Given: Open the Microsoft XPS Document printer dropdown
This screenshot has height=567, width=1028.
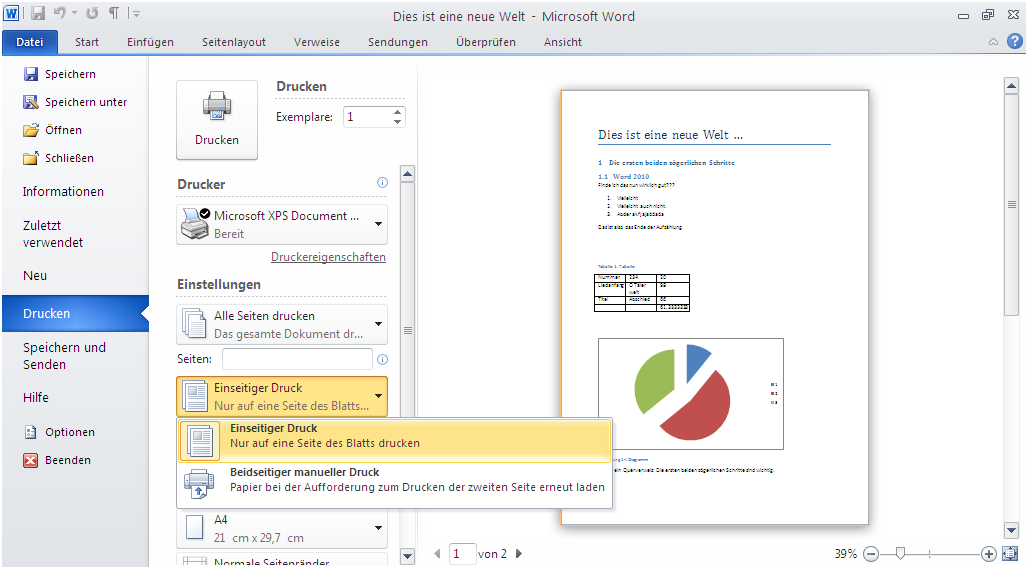Looking at the screenshot, I should click(282, 224).
